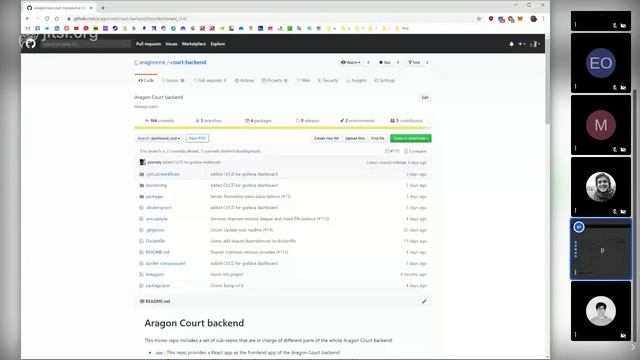Star the court-backend repository

[384, 62]
